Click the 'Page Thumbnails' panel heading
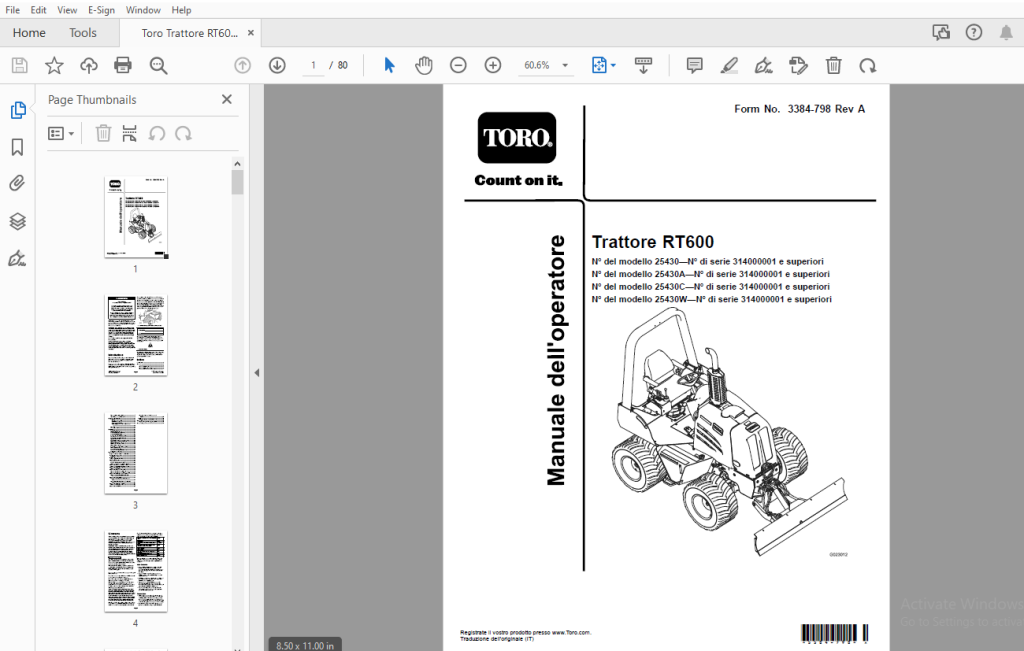The height and width of the screenshot is (651, 1024). (x=92, y=100)
